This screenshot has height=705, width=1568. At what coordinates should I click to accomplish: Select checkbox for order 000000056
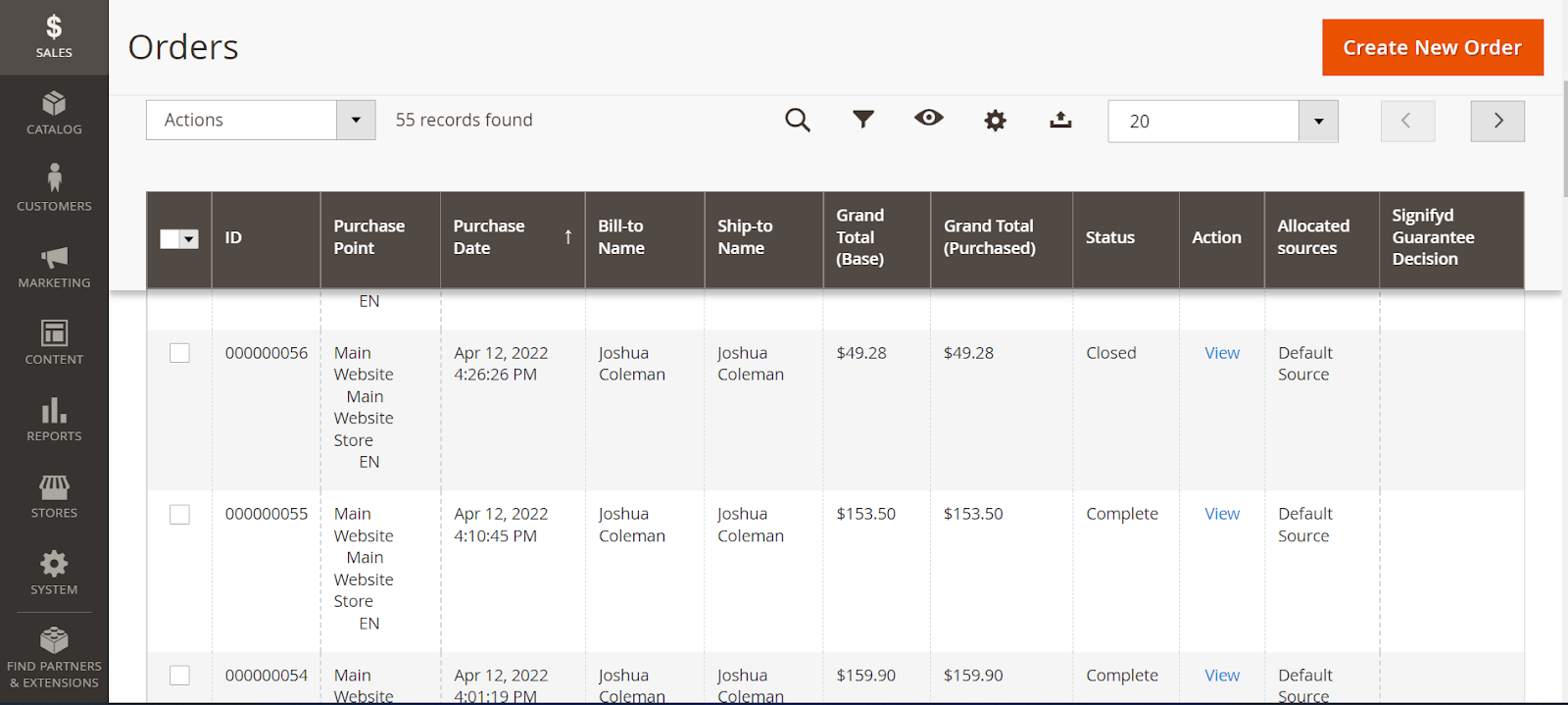pyautogui.click(x=179, y=353)
